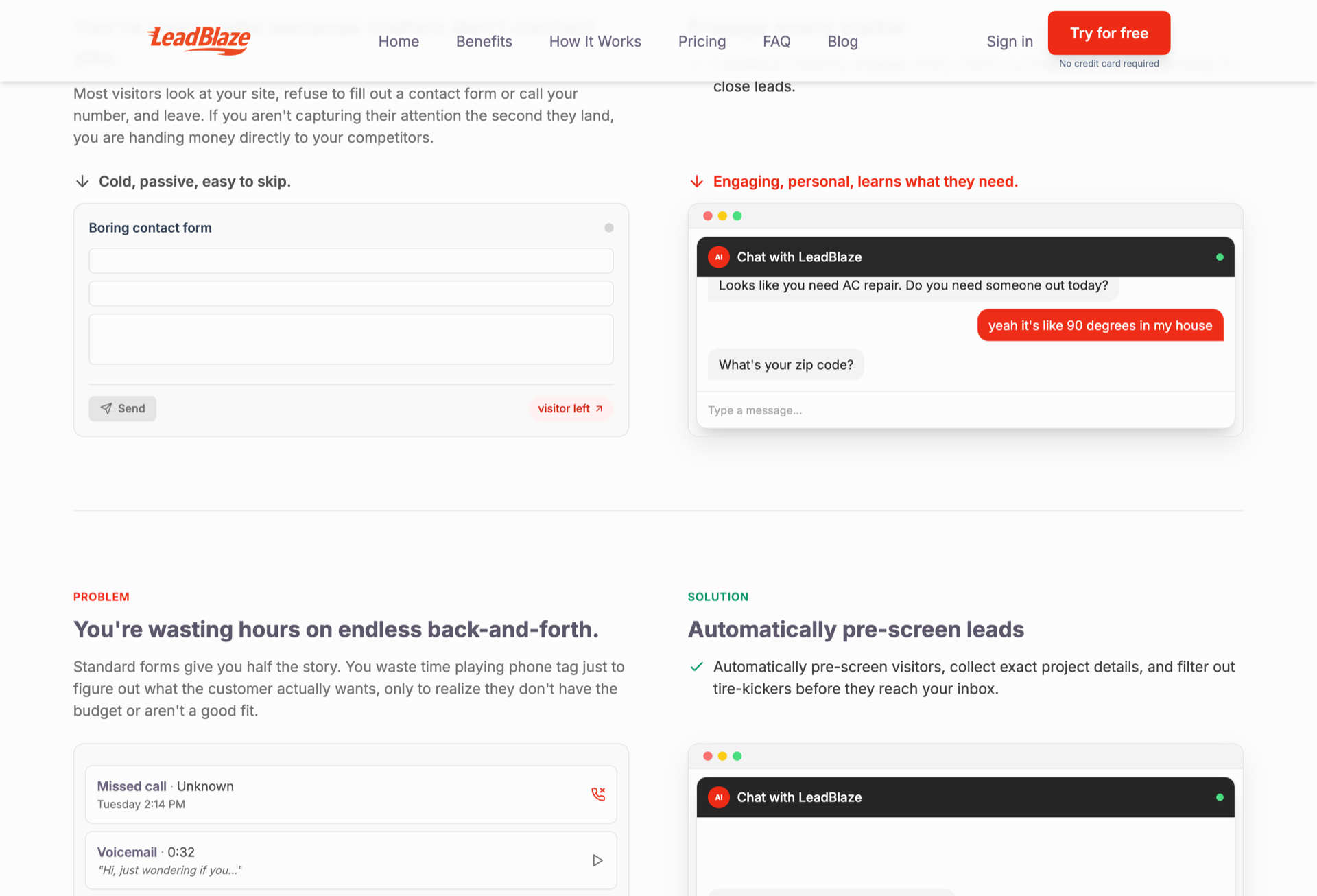Viewport: 1317px width, 896px height.
Task: Click the visitor left badge
Action: 571,408
